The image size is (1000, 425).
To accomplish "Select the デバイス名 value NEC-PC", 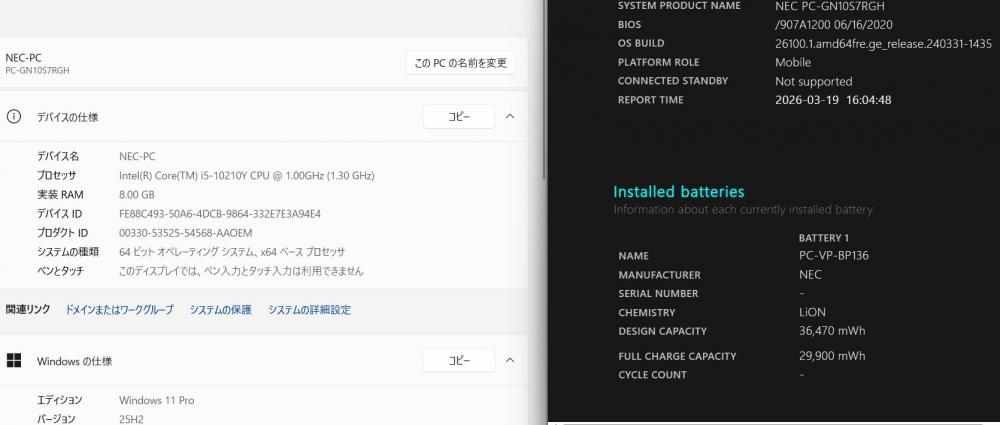I will [137, 156].
